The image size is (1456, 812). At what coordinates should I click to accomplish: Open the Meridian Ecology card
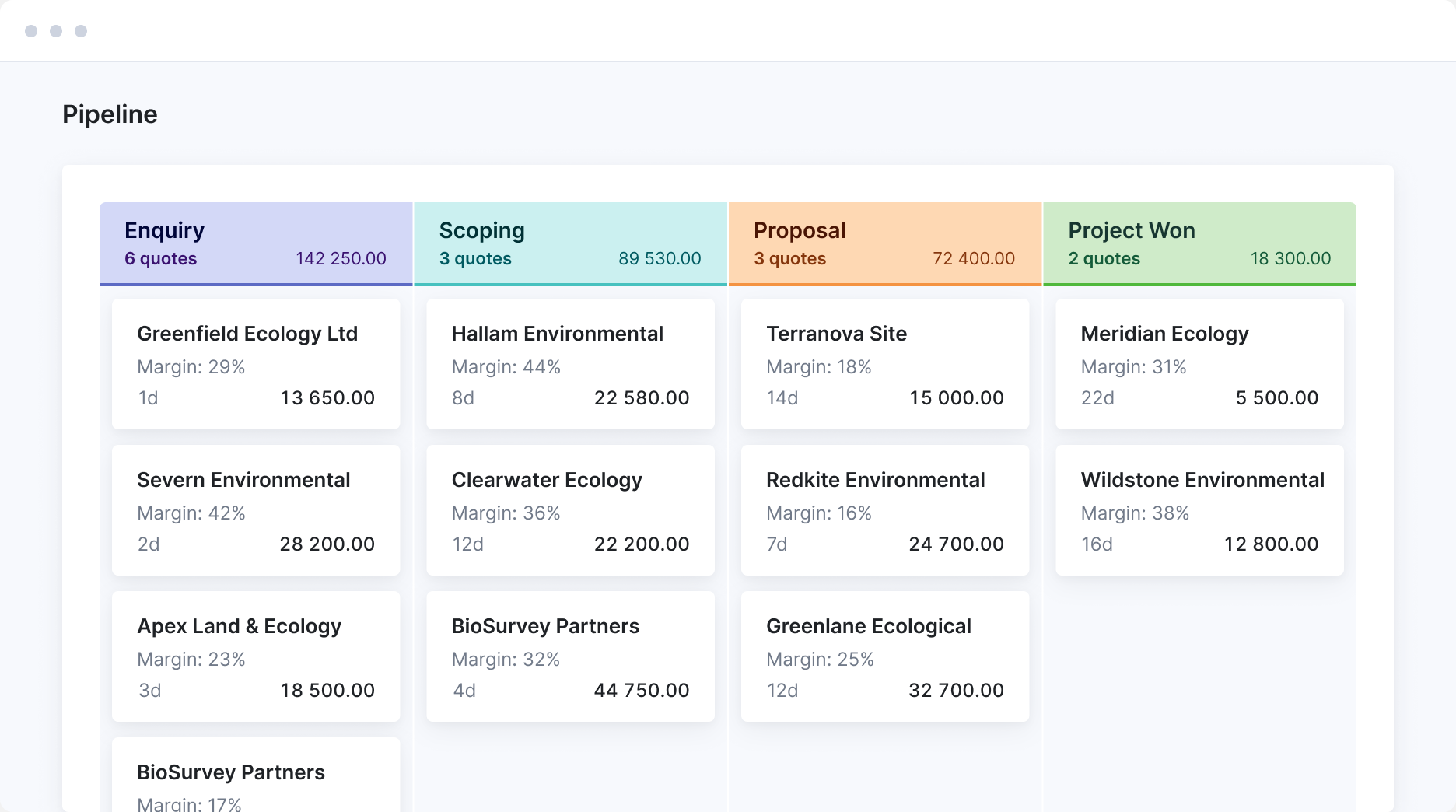pyautogui.click(x=1199, y=364)
